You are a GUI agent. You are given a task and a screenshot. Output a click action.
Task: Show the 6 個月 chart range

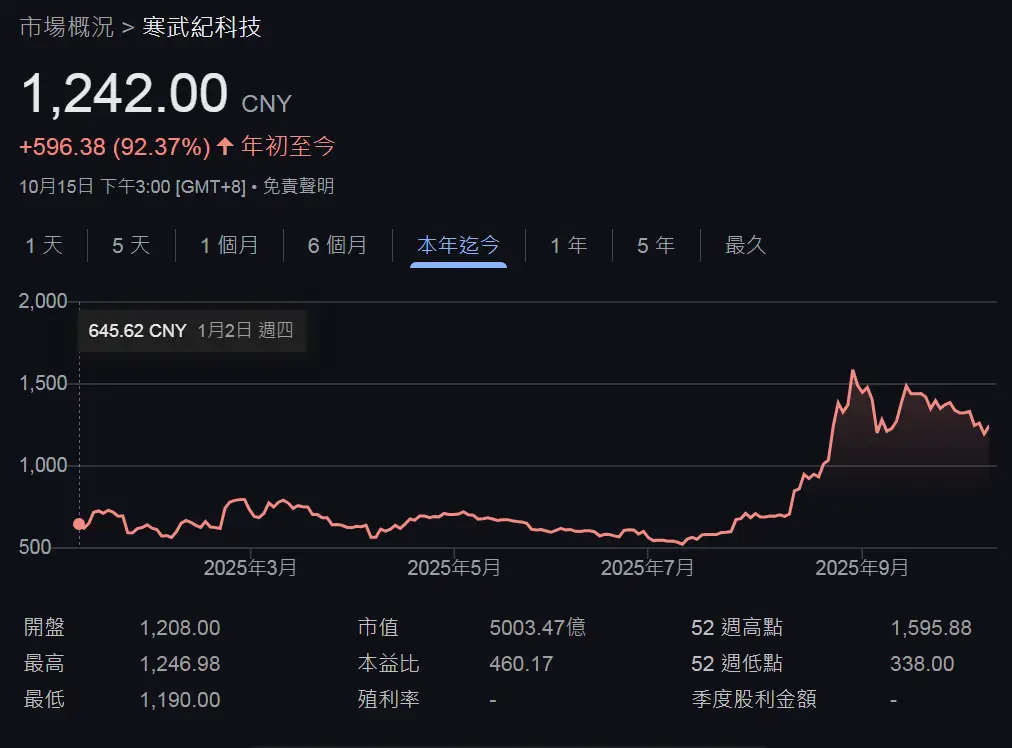337,245
